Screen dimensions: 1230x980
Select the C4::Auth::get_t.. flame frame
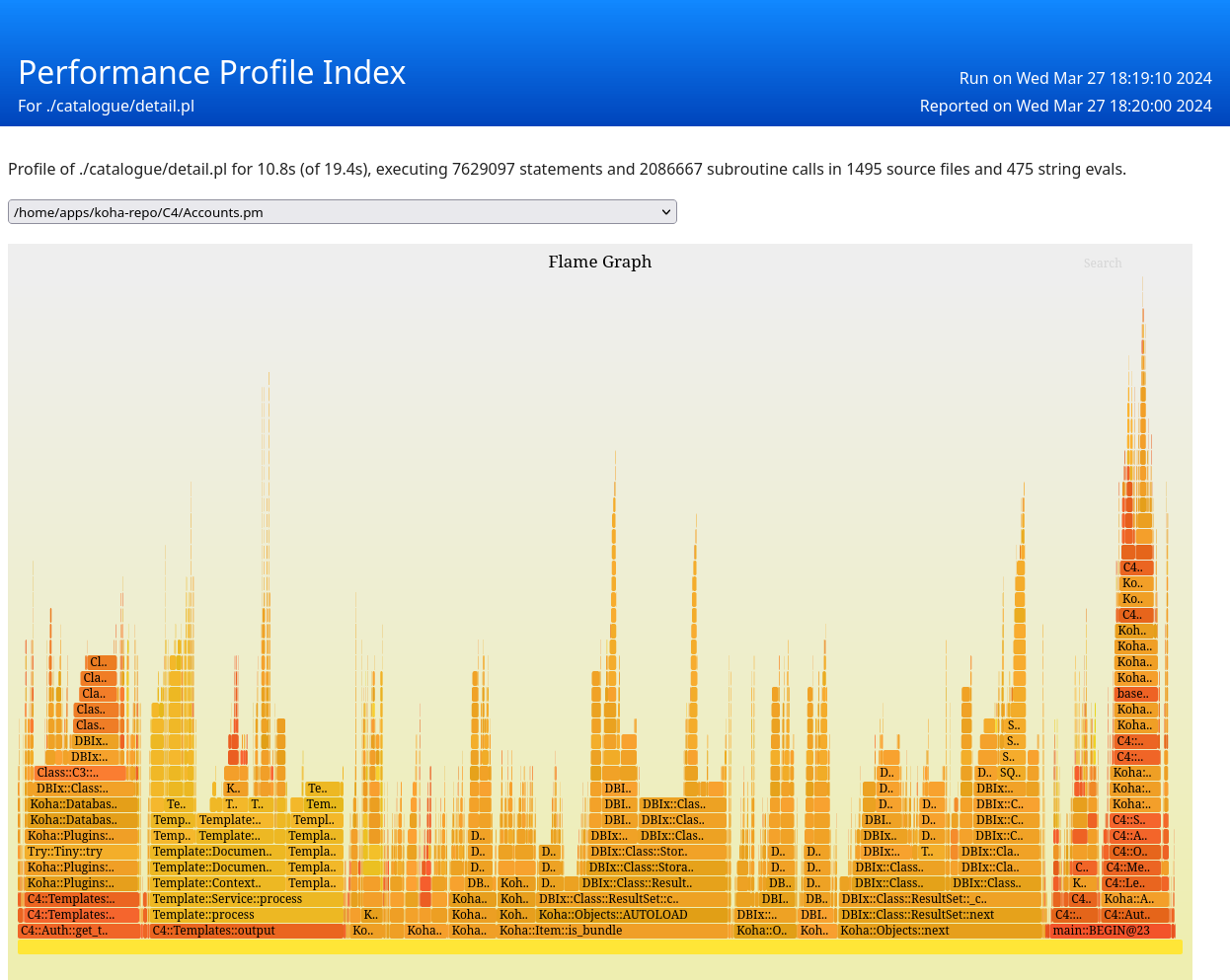coord(79,931)
